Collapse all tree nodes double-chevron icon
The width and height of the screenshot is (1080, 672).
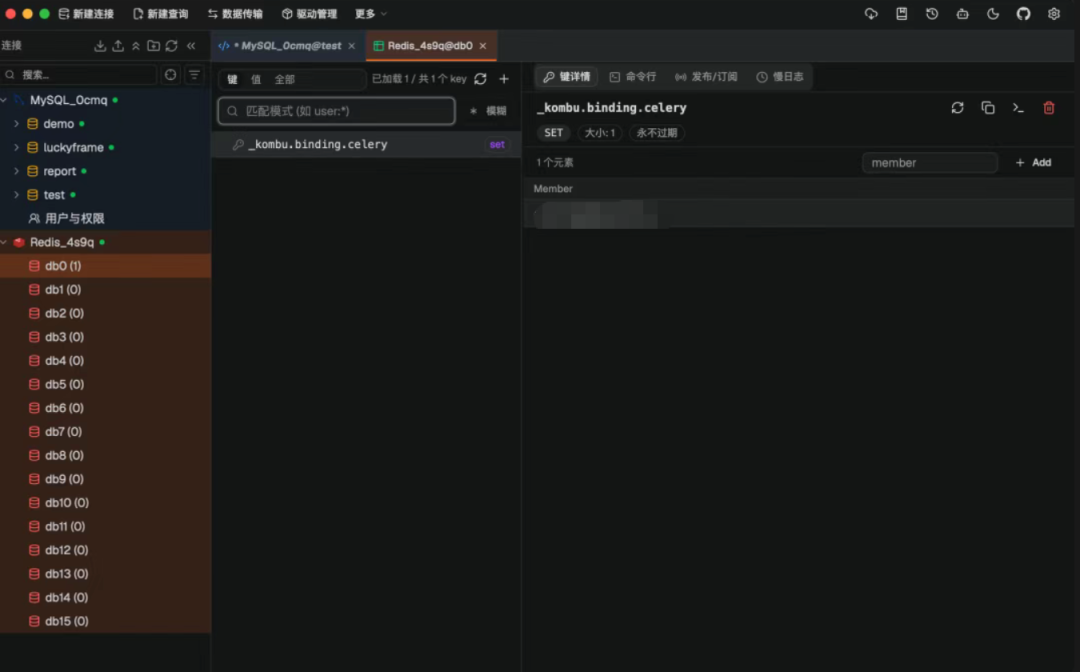(x=136, y=45)
